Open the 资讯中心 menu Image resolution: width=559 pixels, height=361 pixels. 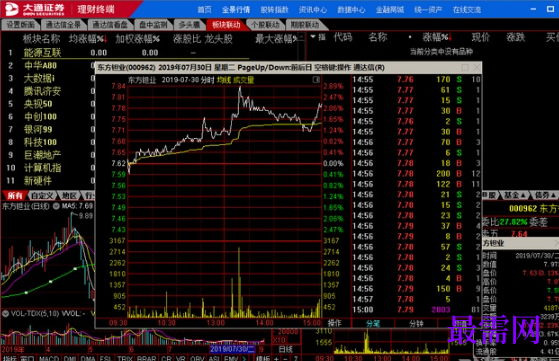coord(313,10)
